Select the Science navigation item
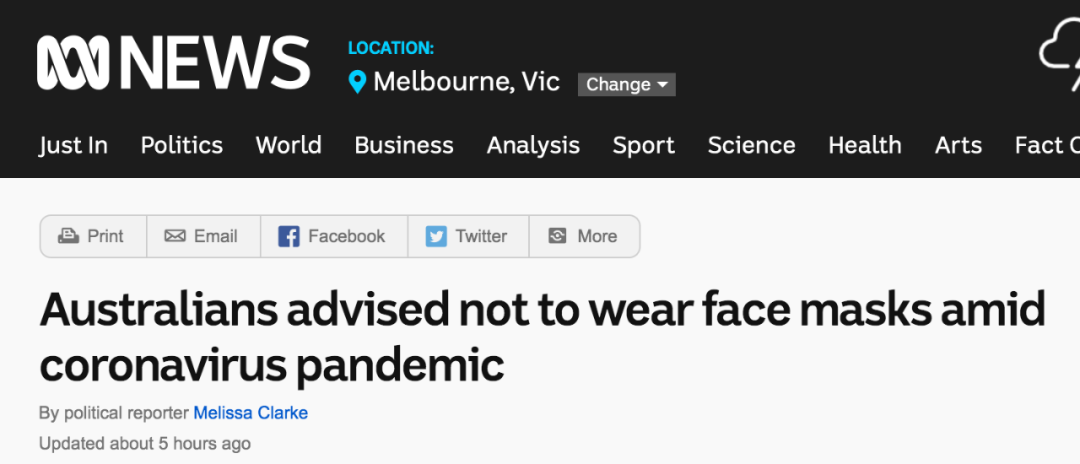1080x464 pixels. coord(751,145)
